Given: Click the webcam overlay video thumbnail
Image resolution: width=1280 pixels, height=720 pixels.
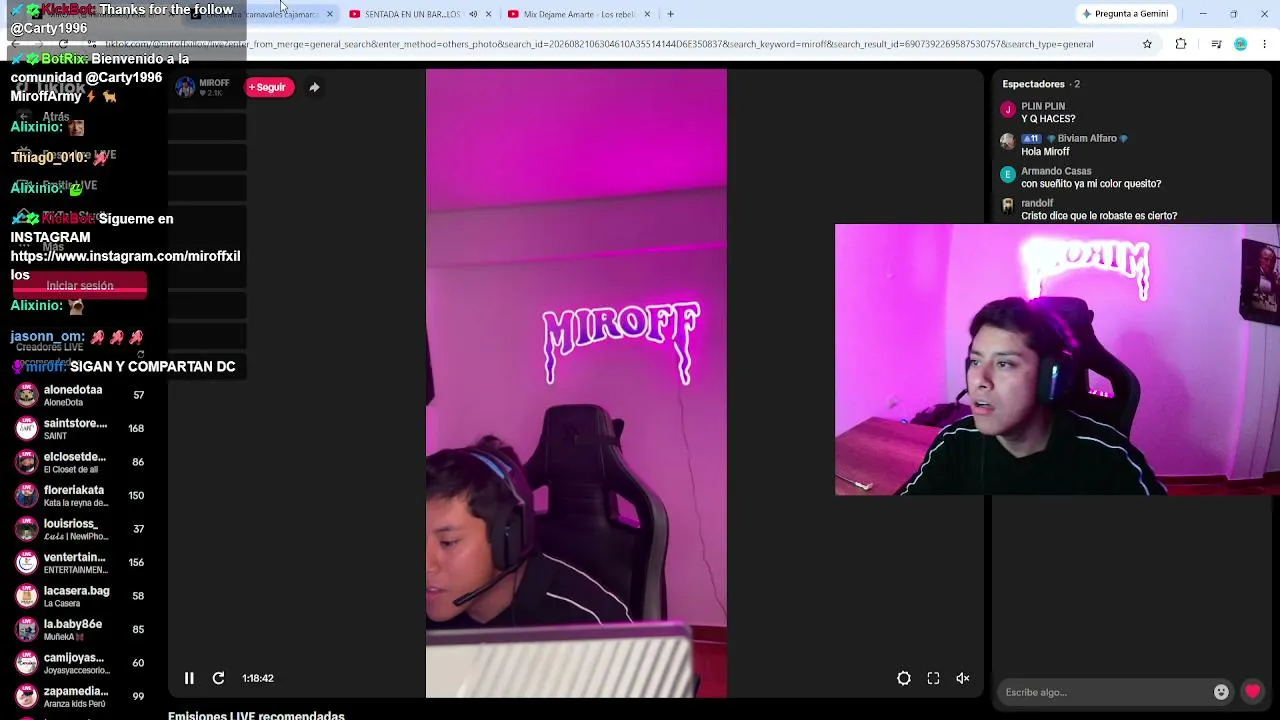Looking at the screenshot, I should (1057, 360).
